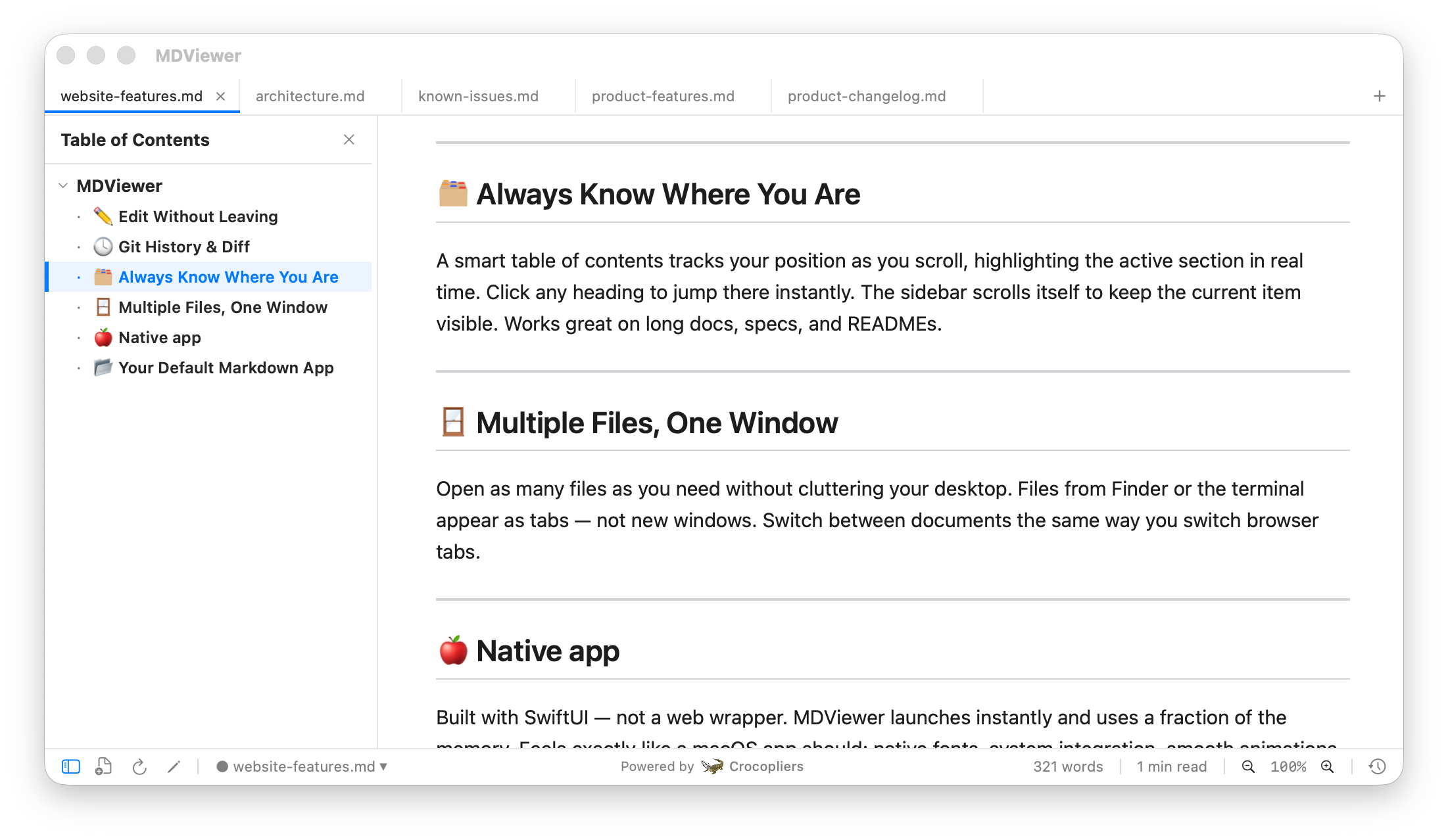
Task: Click the Crocopliers link in the footer
Action: tap(766, 766)
